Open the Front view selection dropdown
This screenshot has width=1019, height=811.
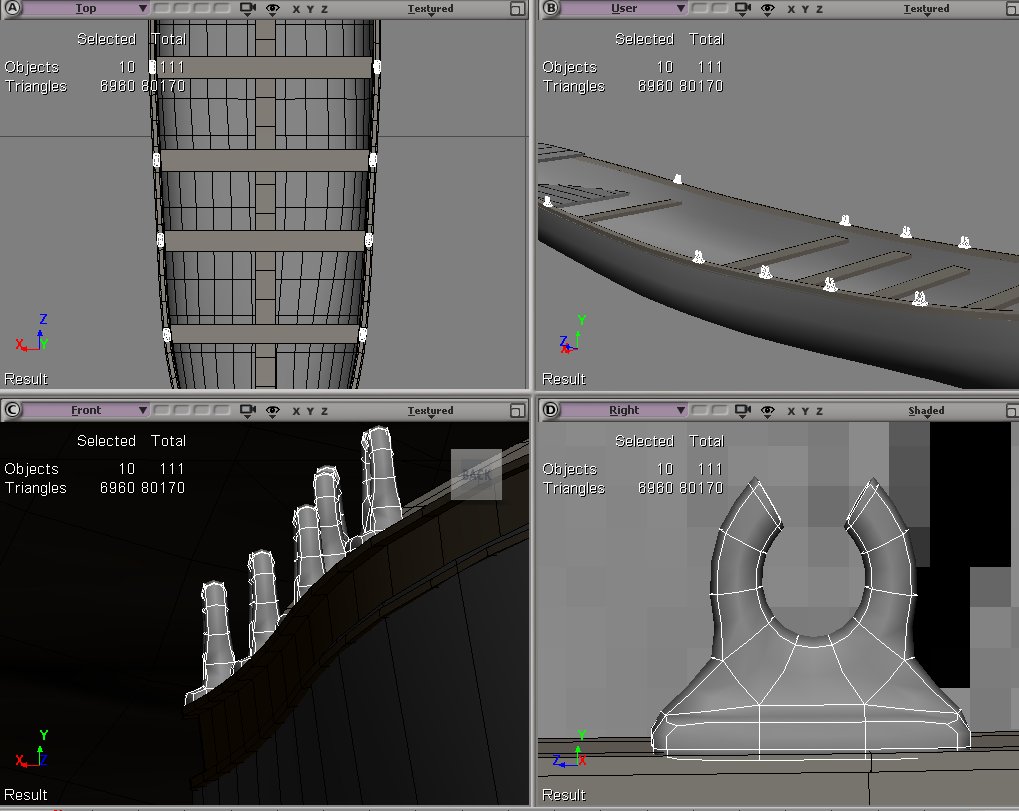pyautogui.click(x=86, y=410)
